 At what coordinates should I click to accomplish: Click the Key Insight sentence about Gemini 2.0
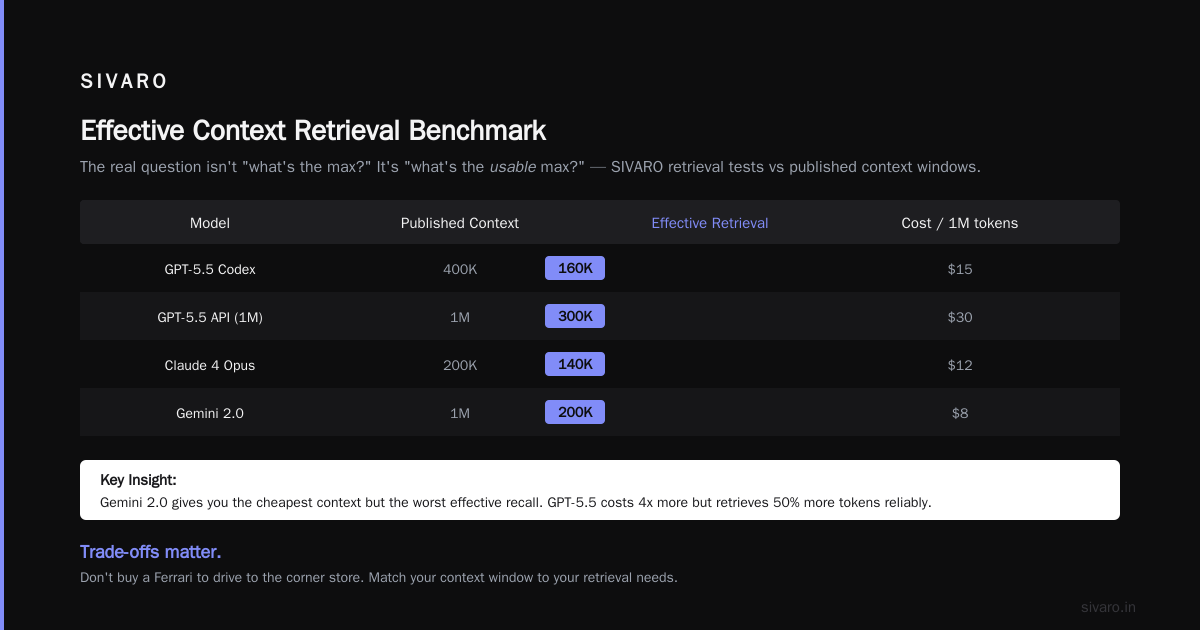click(x=516, y=502)
